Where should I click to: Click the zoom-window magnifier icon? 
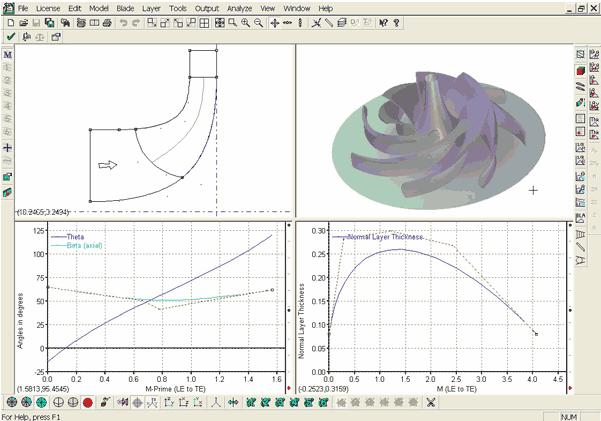(x=233, y=23)
